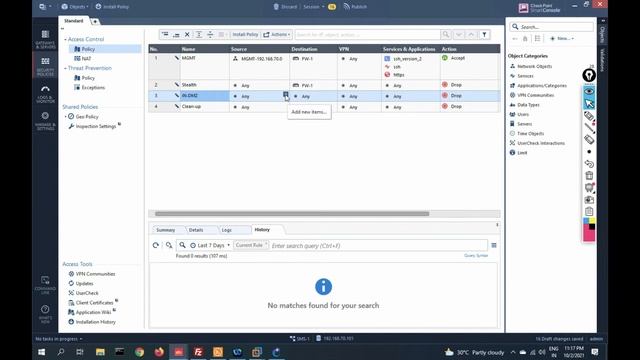Image resolution: width=640 pixels, height=360 pixels.
Task: Open Session dropdown menu
Action: 313,7
